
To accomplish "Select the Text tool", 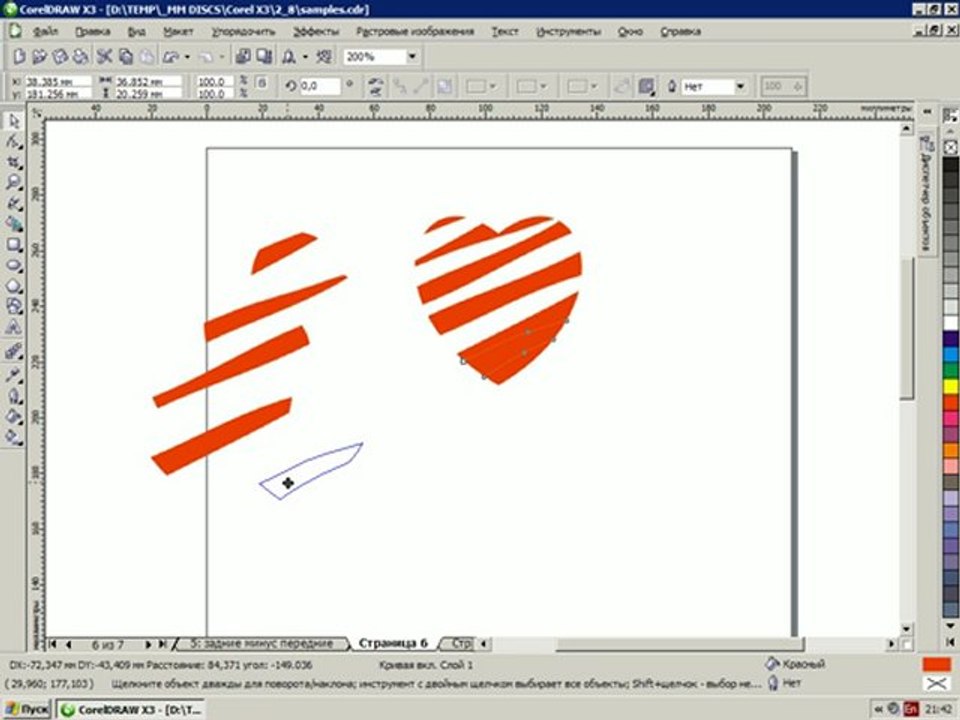I will (13, 328).
